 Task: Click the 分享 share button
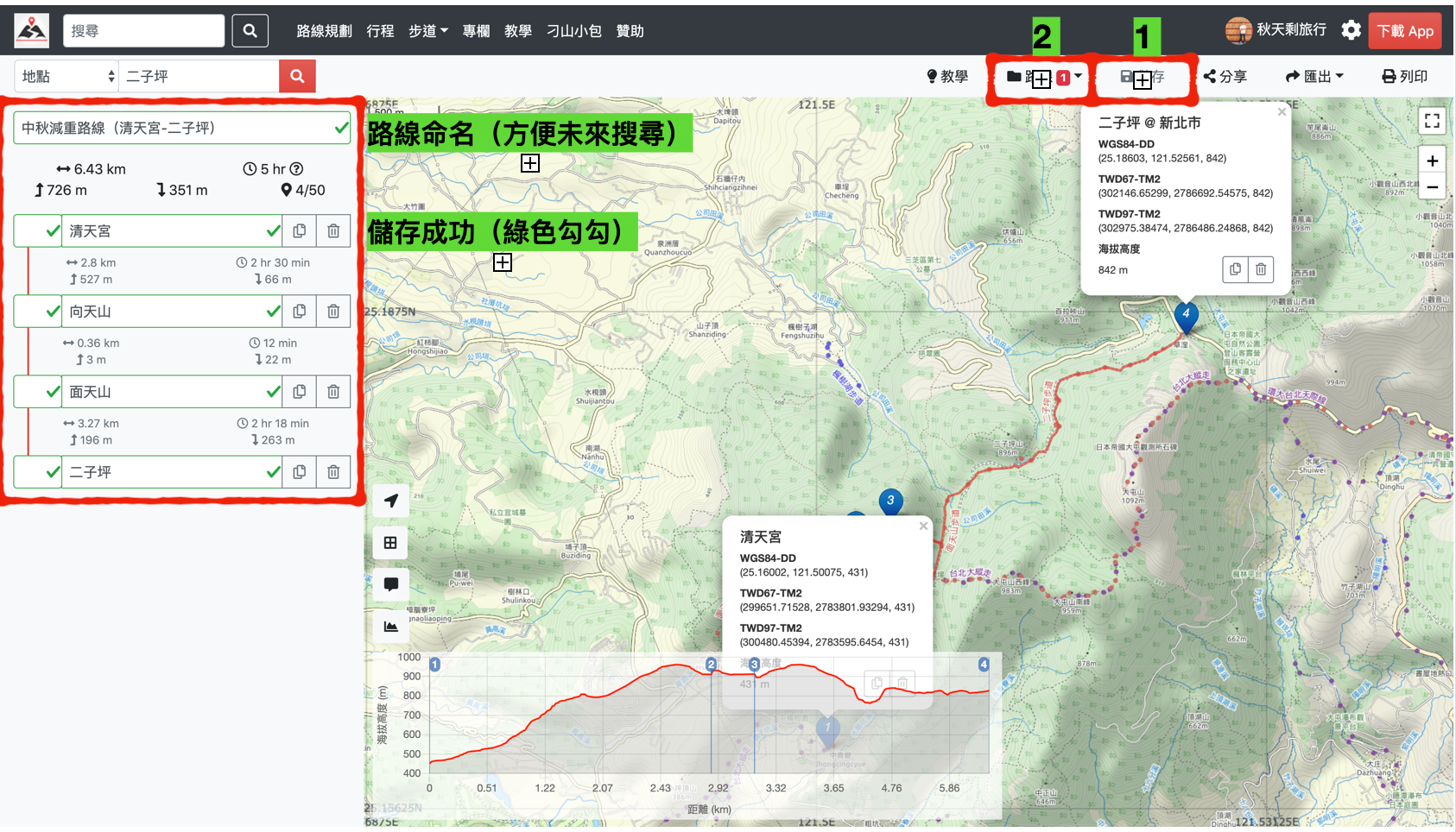pyautogui.click(x=1225, y=77)
